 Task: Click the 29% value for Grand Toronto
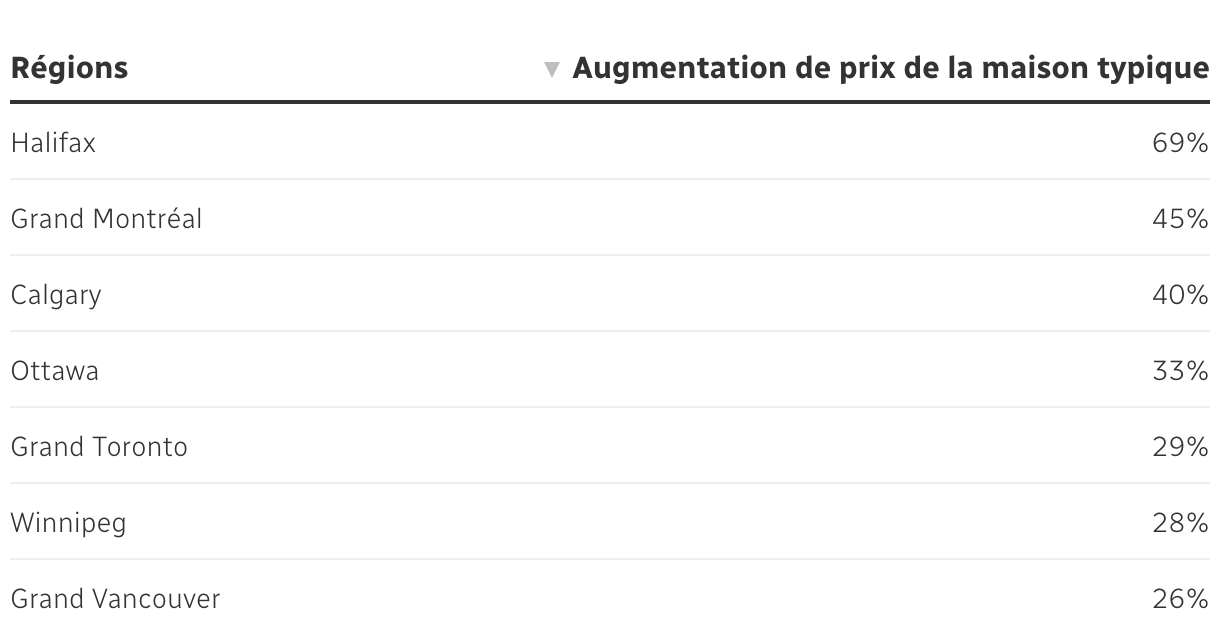click(x=1181, y=447)
